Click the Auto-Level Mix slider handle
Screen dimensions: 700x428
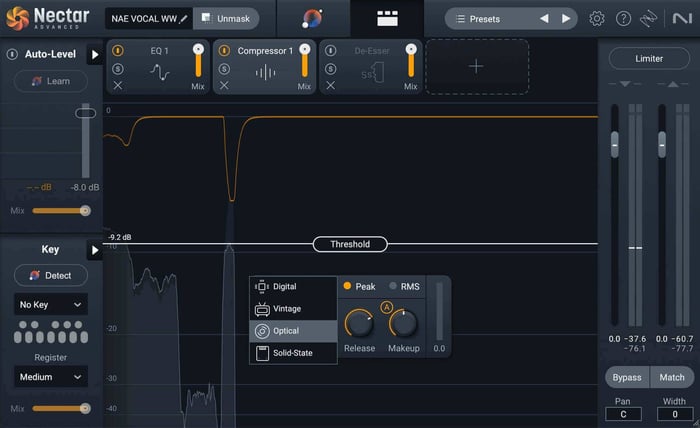[x=85, y=211]
